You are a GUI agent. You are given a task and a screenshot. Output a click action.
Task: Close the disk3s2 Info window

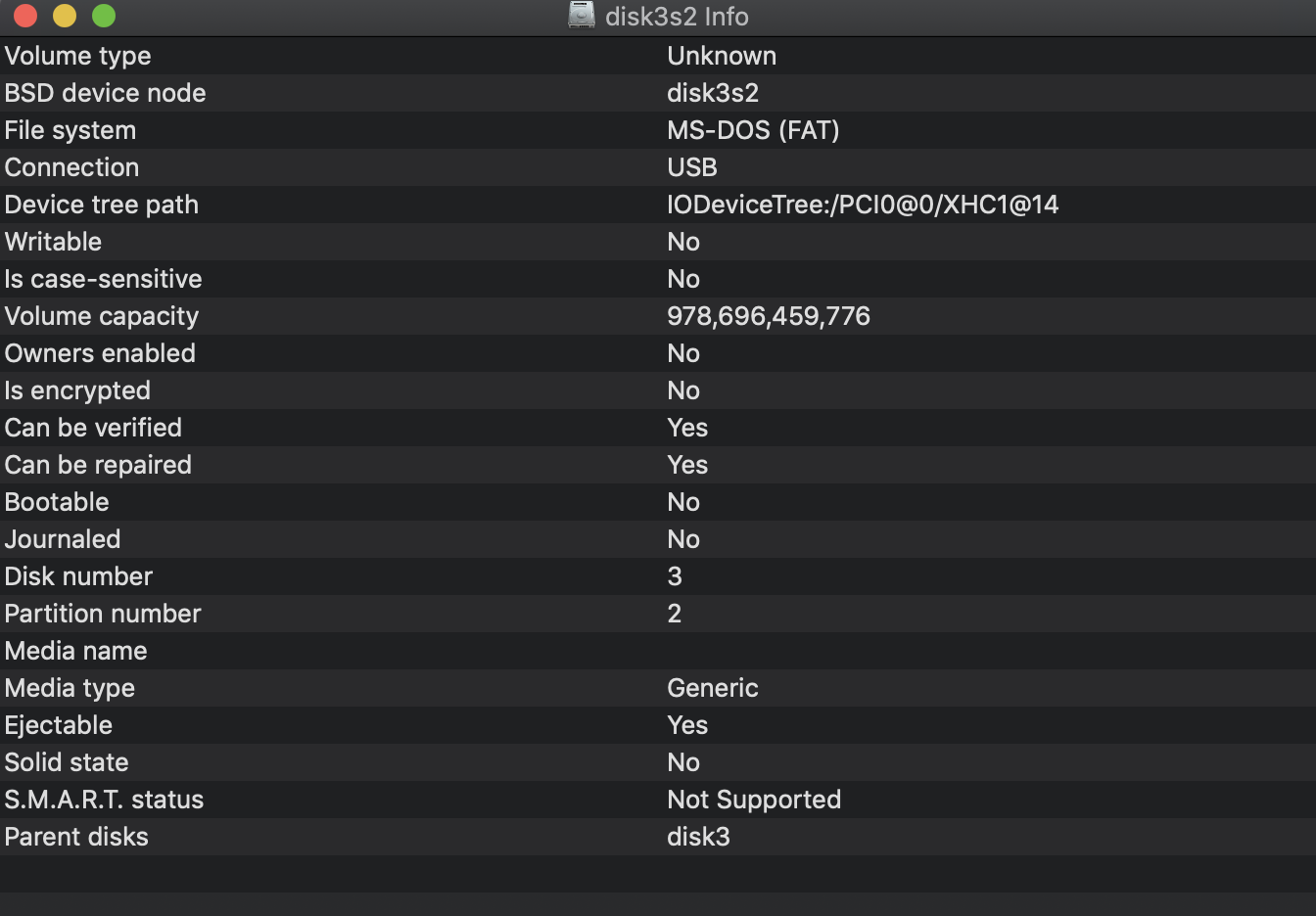(x=25, y=16)
